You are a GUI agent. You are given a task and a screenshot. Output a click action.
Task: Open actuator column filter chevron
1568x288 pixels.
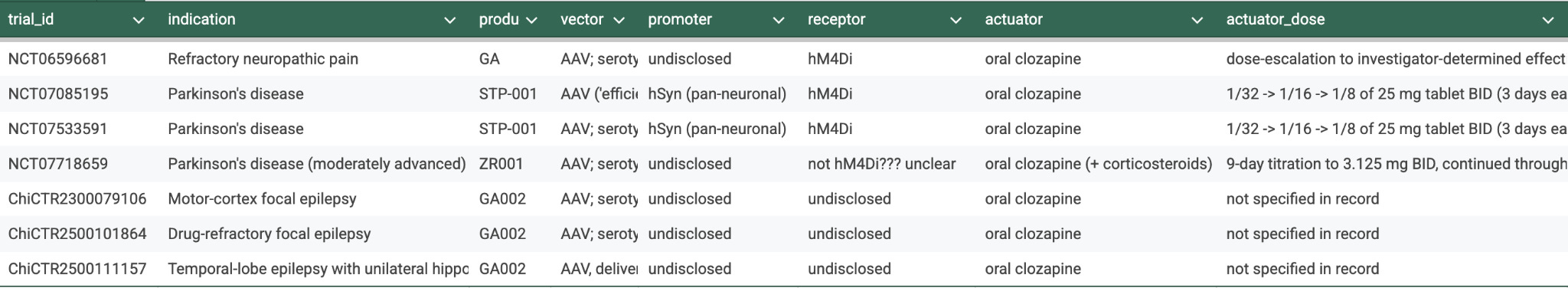point(1197,21)
